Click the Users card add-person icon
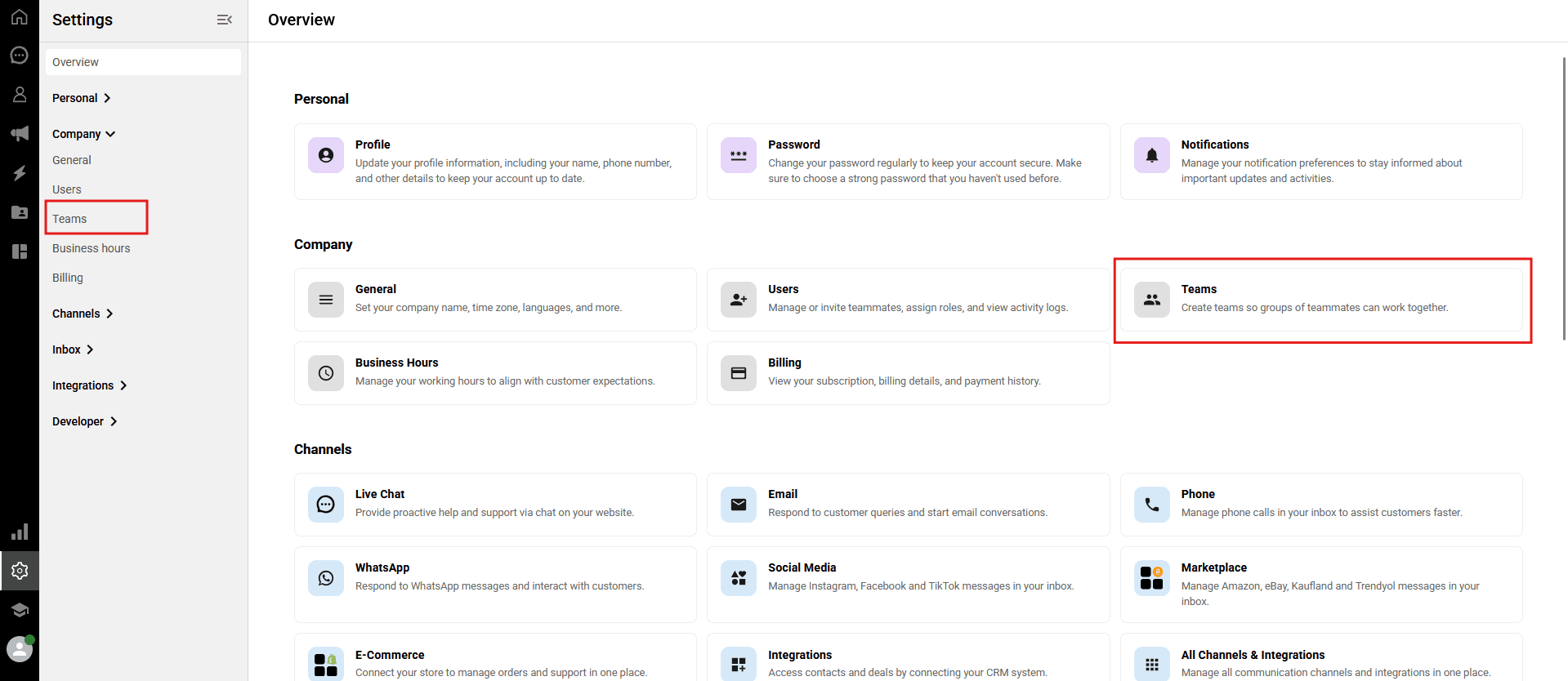The image size is (1568, 681). pyautogui.click(x=739, y=300)
